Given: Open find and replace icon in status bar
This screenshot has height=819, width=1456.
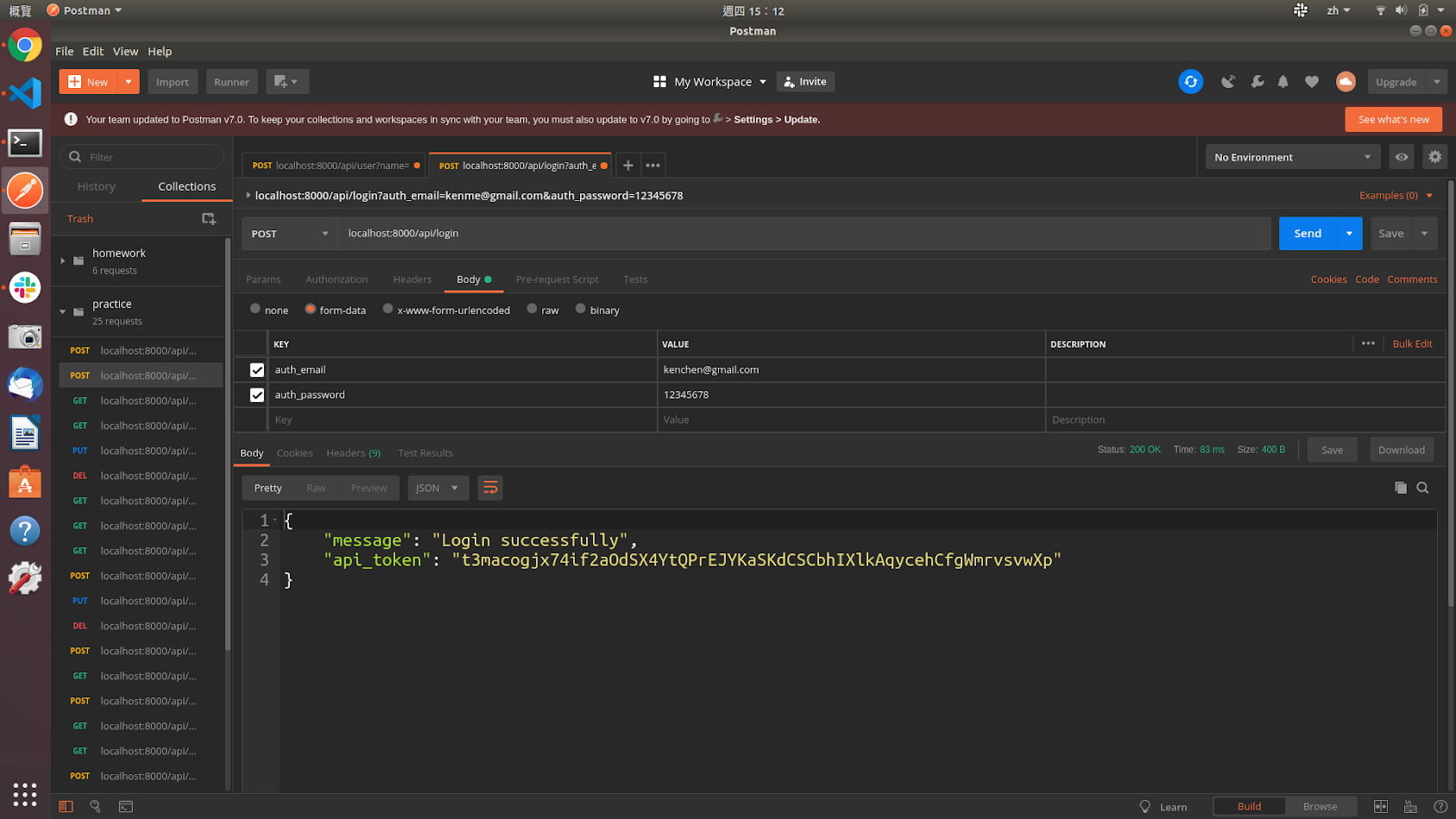Looking at the screenshot, I should tap(96, 806).
